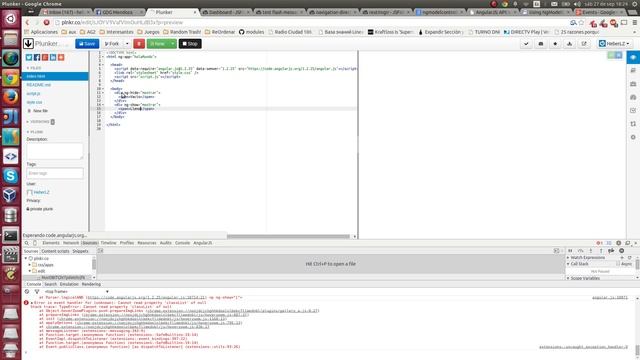The image size is (640, 360).
Task: Open the settings gear in right sidebar
Action: 633,137
